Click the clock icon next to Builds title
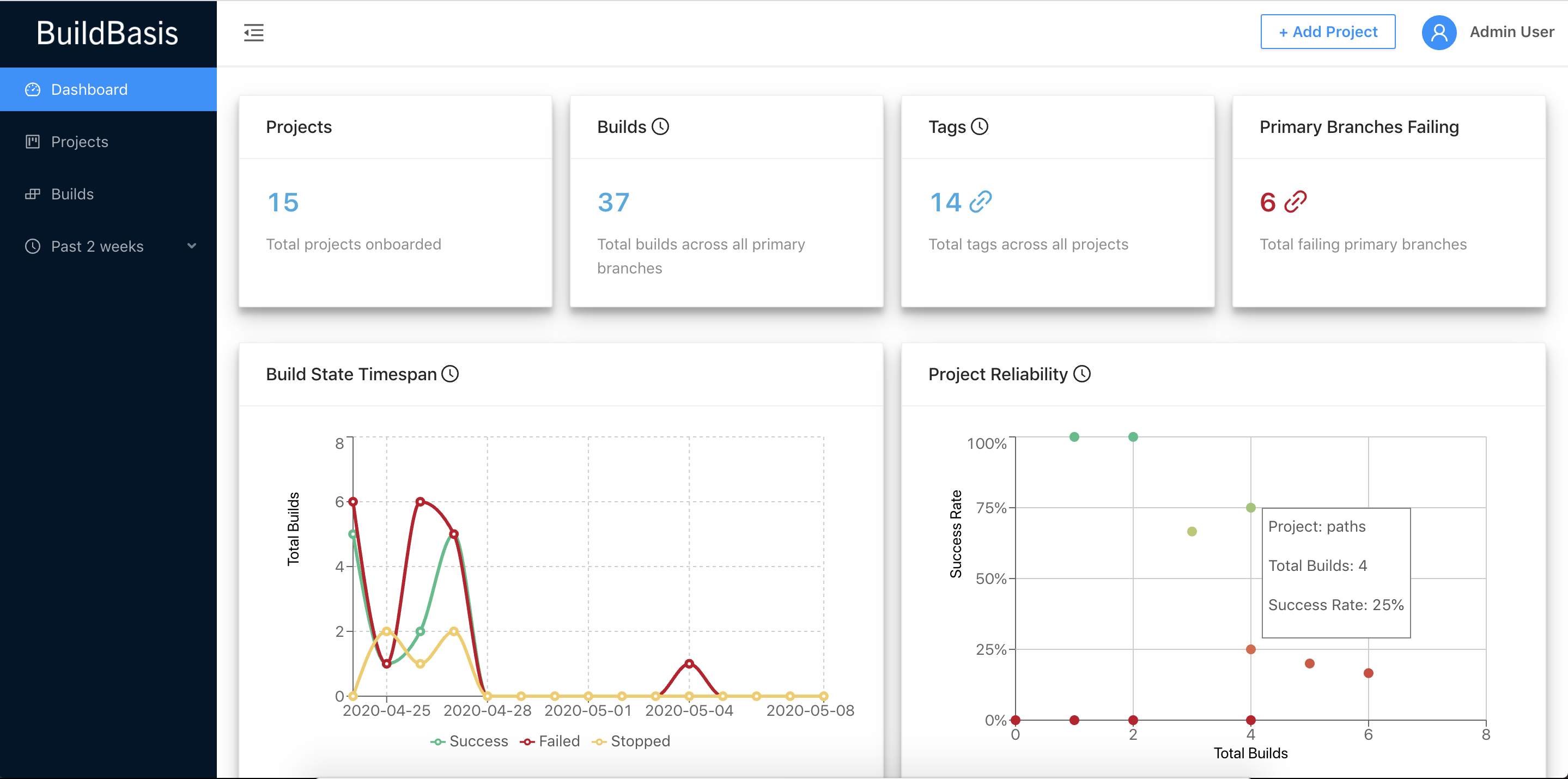Screen dimensions: 1568x779 tap(660, 126)
